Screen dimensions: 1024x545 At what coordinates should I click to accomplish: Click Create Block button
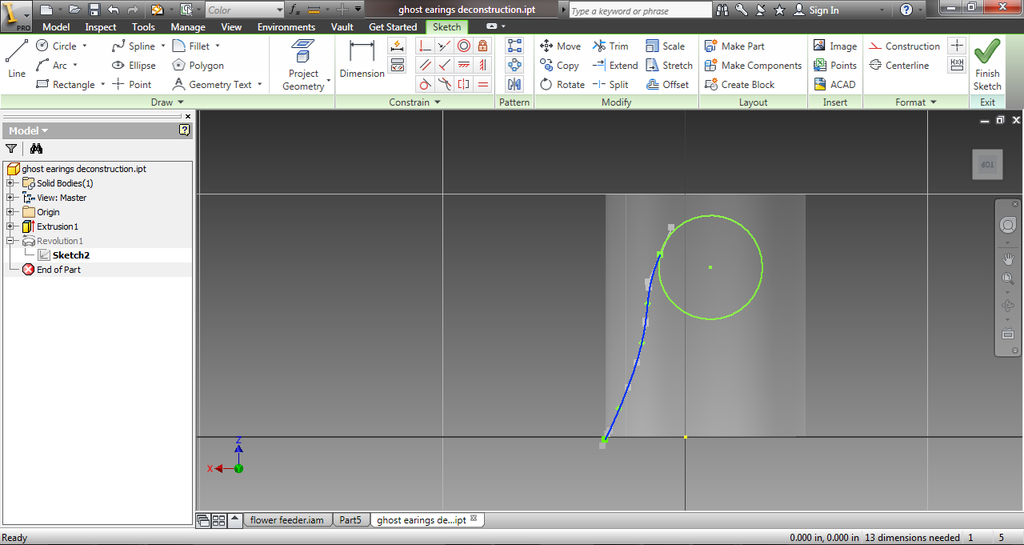click(739, 84)
